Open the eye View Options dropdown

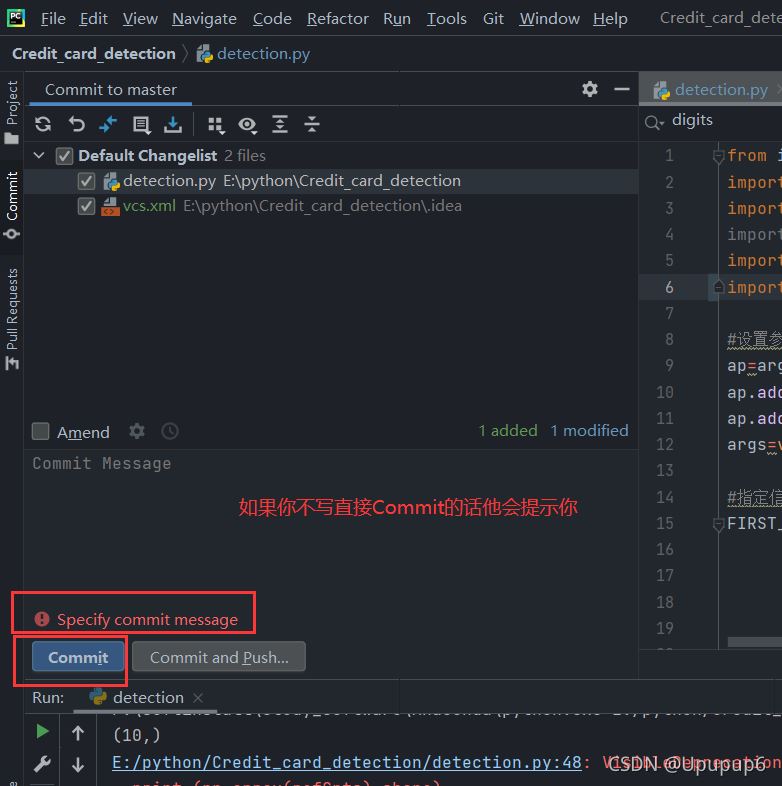247,124
